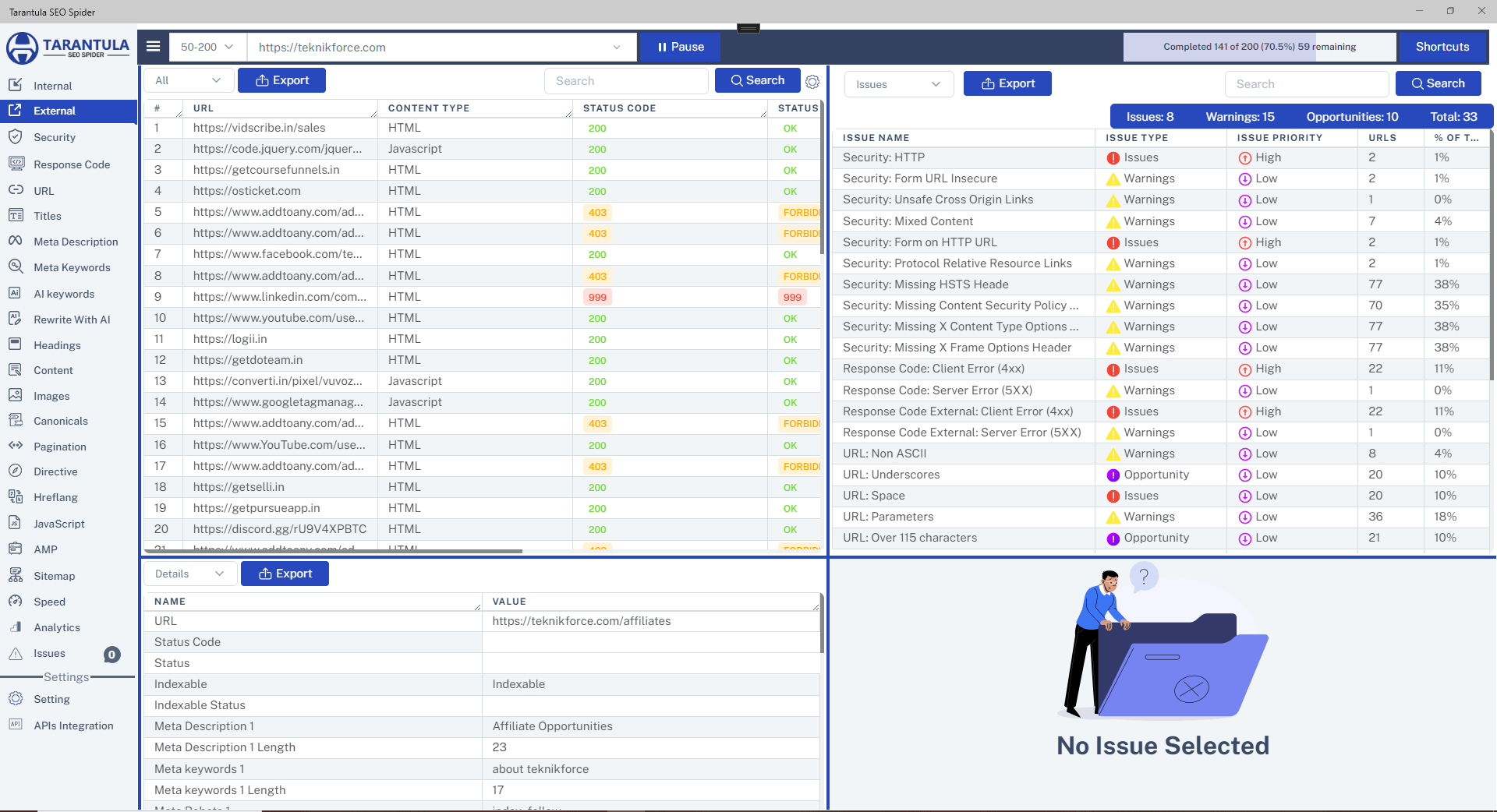Open the Details view dropdown
Image resolution: width=1497 pixels, height=812 pixels.
(x=189, y=574)
